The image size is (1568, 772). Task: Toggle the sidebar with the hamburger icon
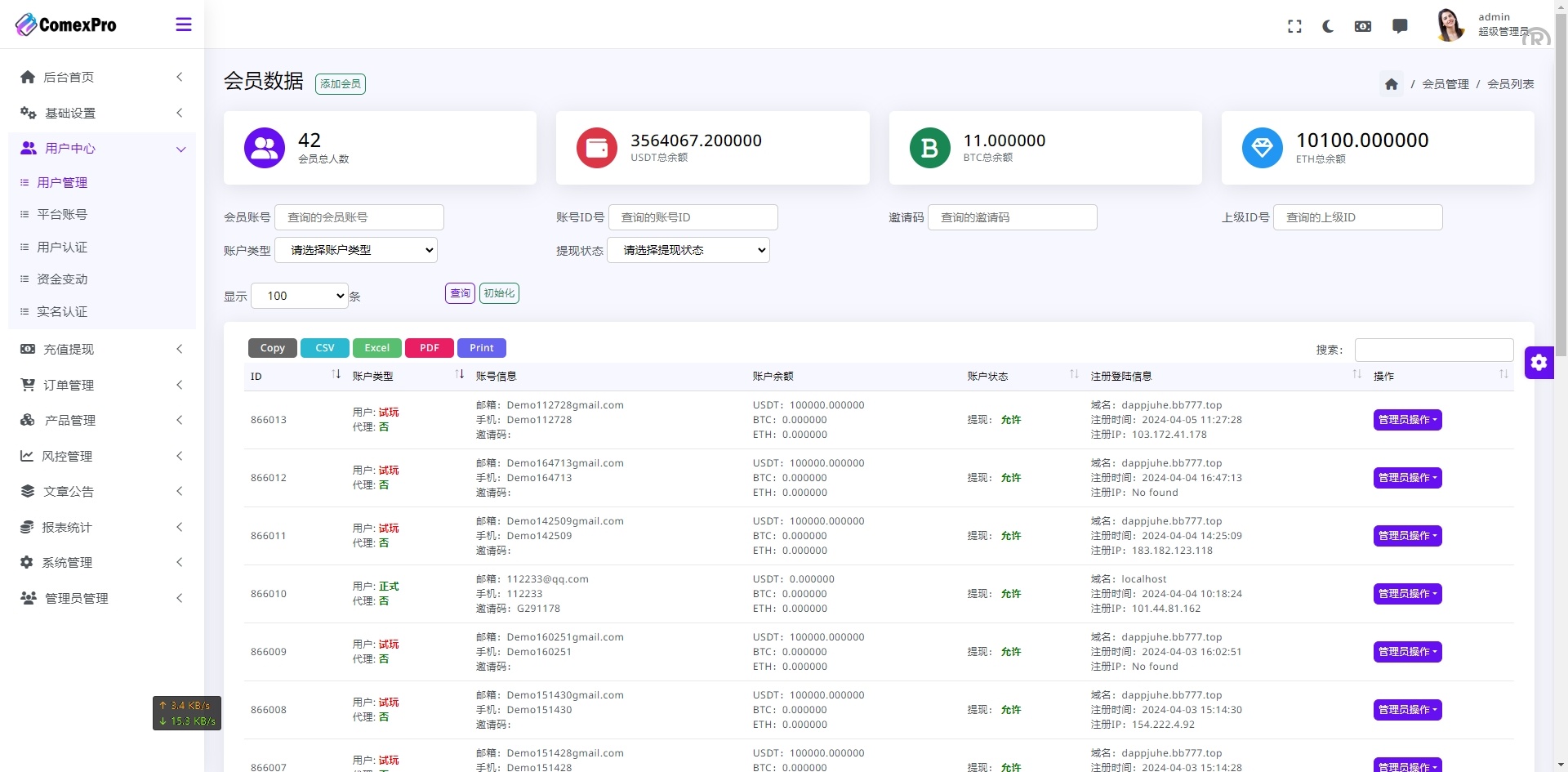pos(184,25)
